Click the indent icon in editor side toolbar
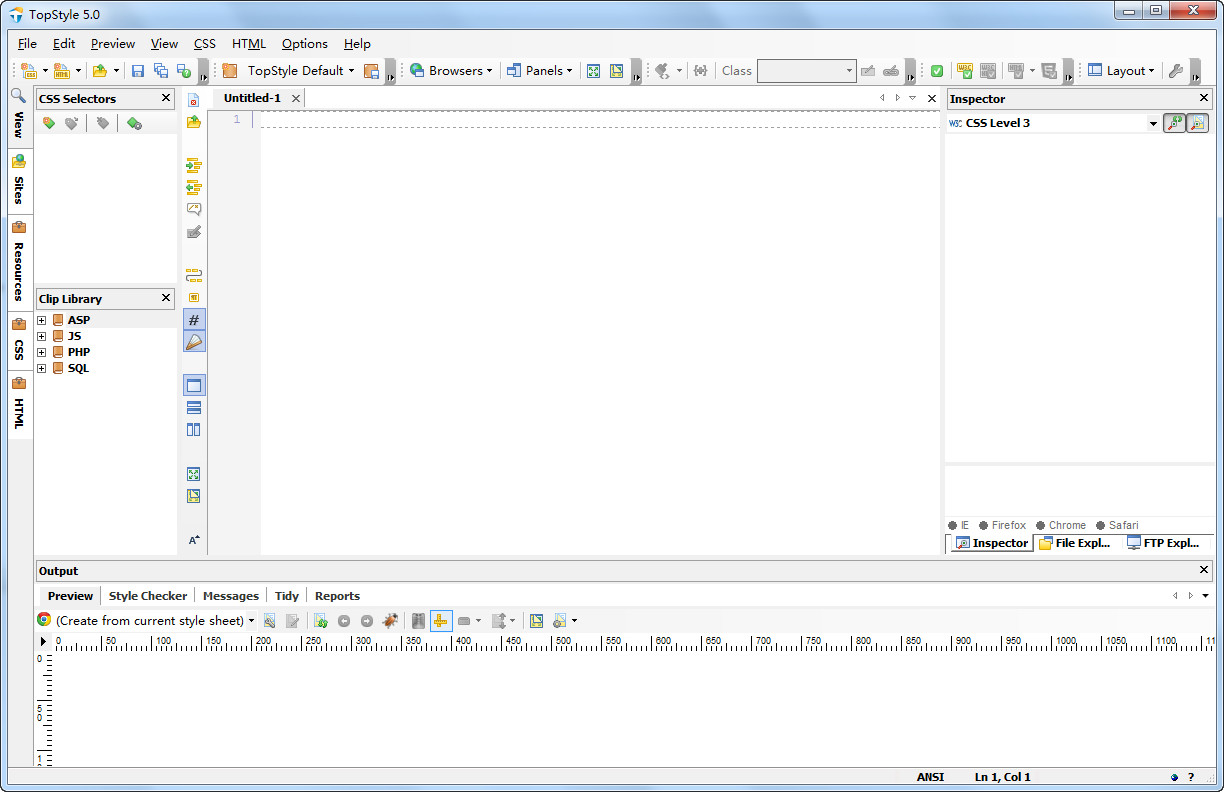This screenshot has width=1224, height=792. 194,165
